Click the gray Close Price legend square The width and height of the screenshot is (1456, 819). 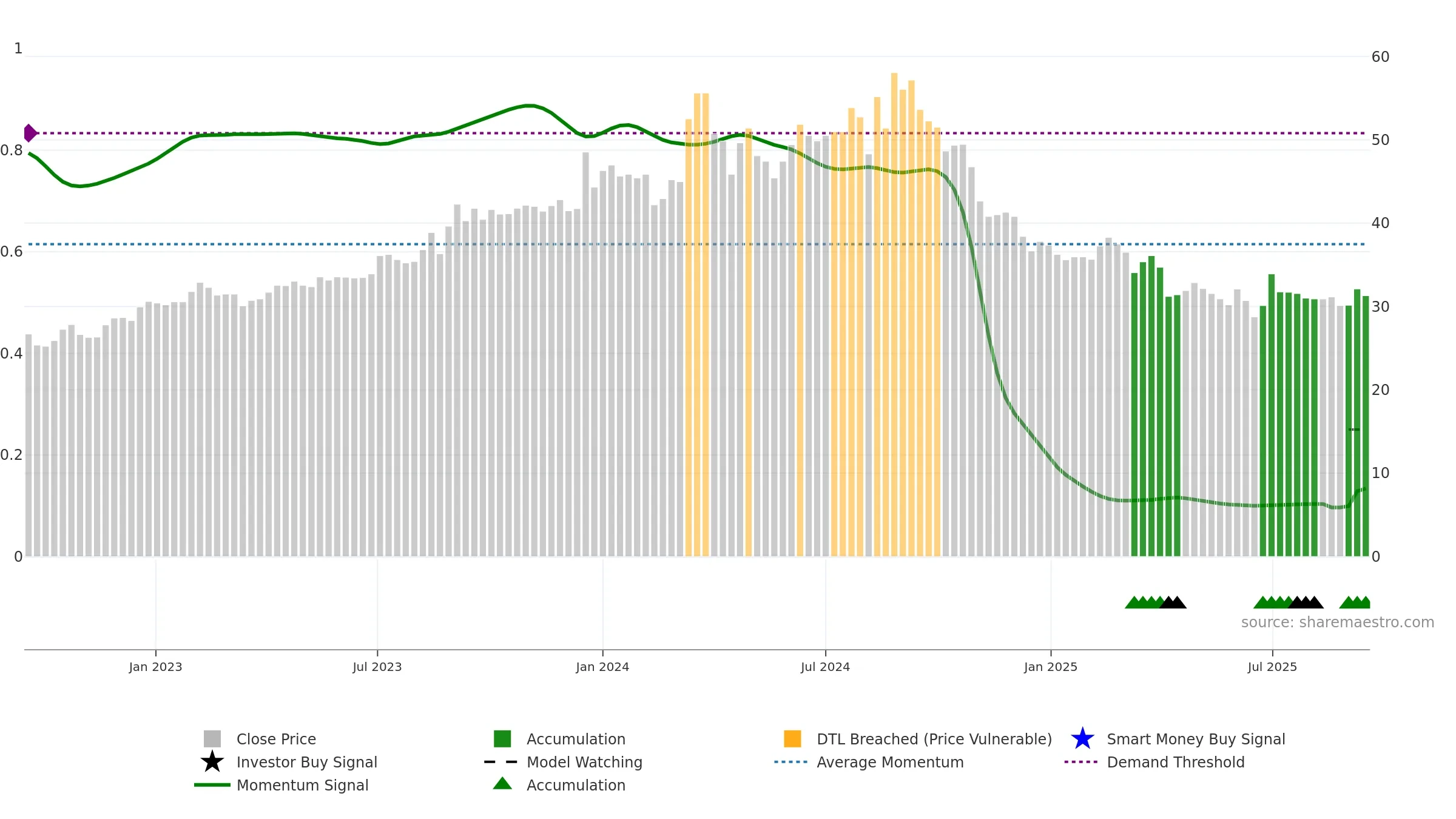pyautogui.click(x=212, y=739)
